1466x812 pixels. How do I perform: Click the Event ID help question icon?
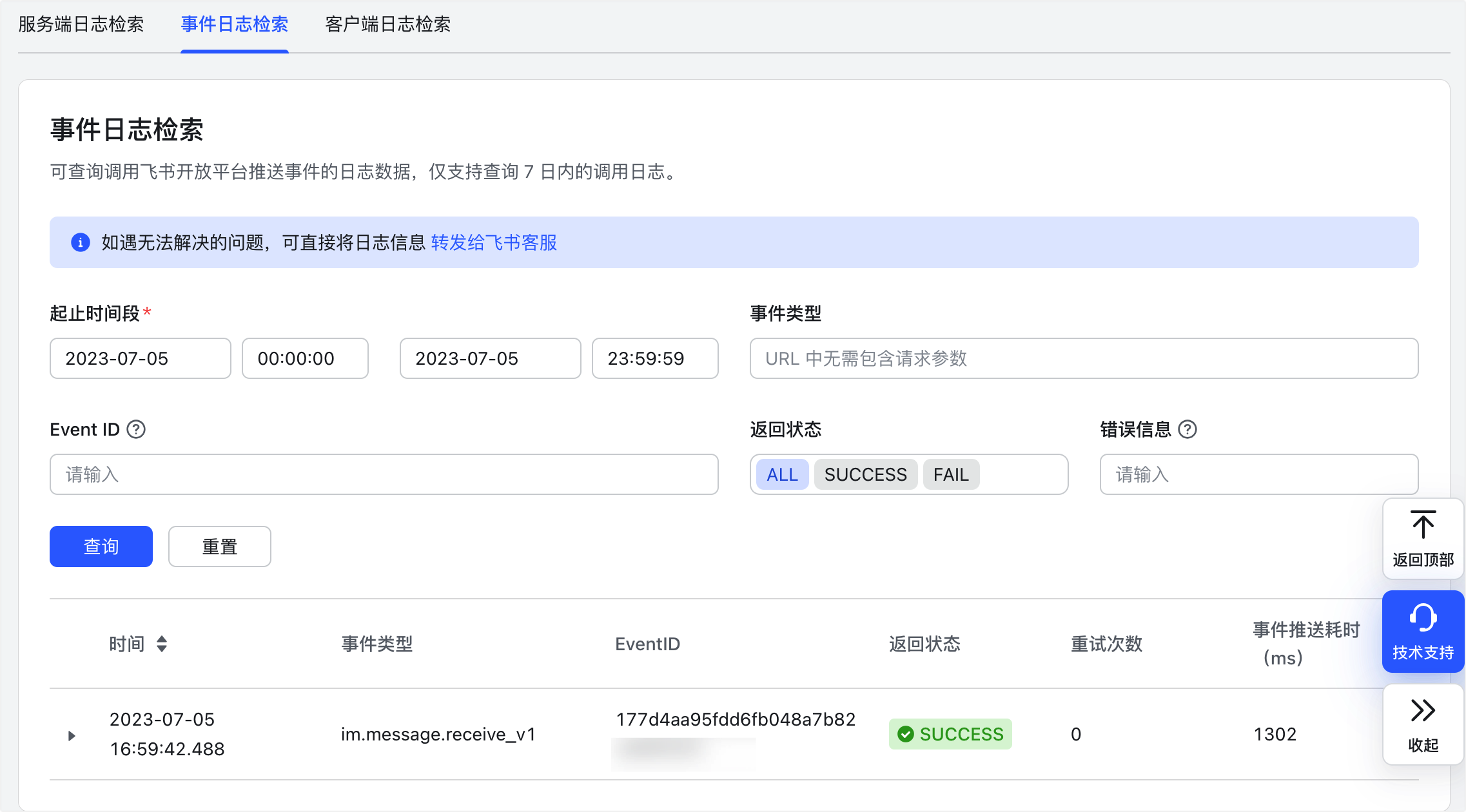(136, 429)
